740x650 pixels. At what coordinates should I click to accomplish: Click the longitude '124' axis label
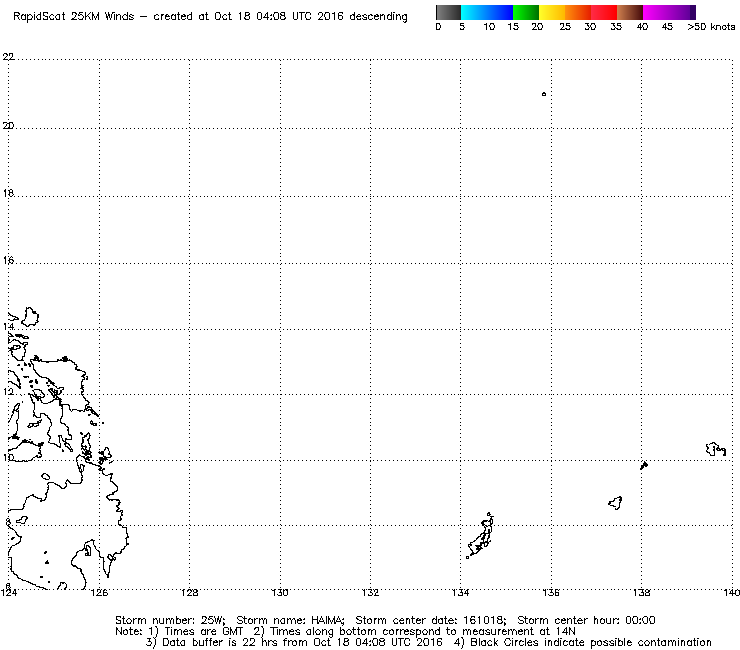point(8,593)
